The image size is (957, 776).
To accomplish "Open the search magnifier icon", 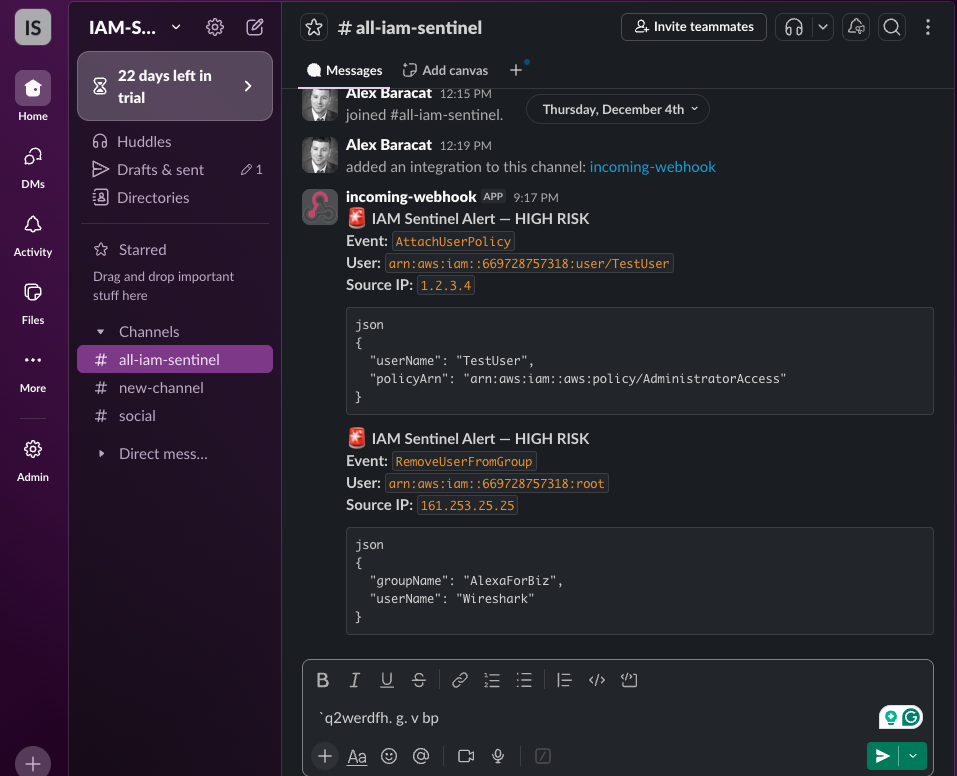I will tap(892, 28).
